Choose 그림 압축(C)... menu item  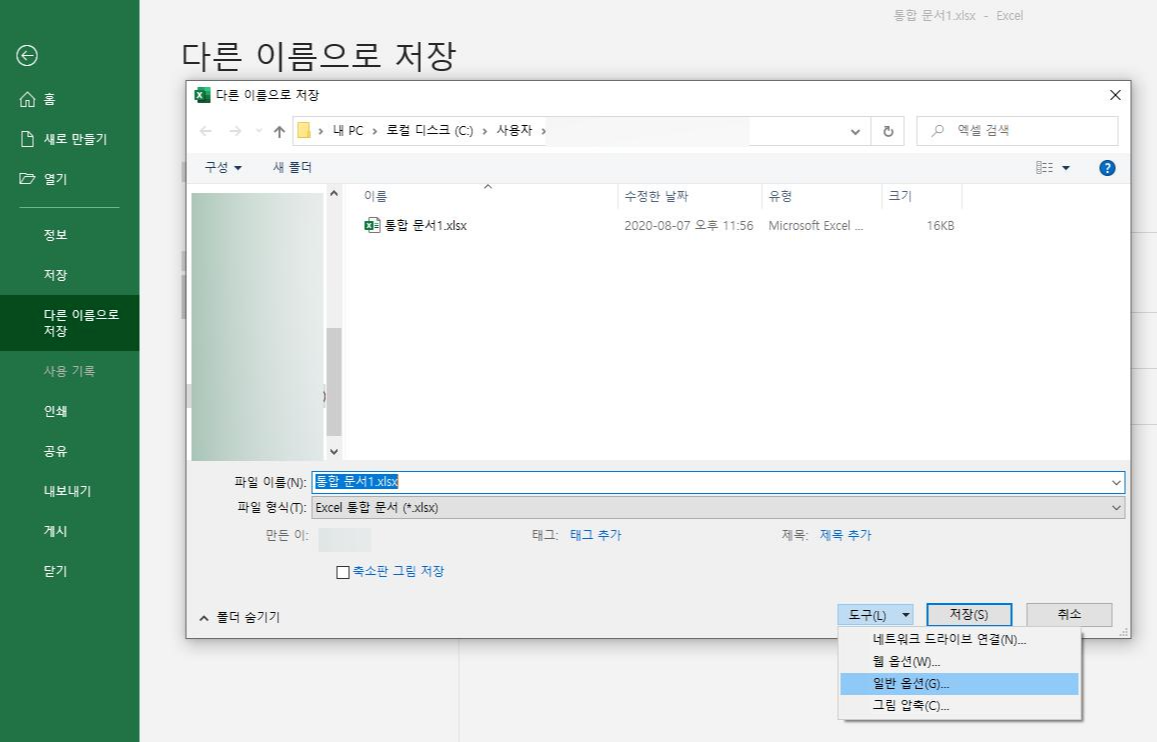click(x=959, y=706)
